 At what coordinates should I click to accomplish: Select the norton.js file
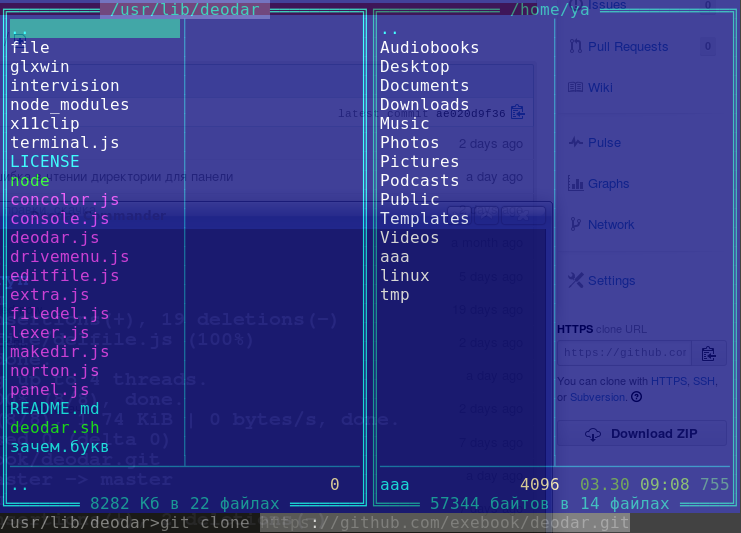tap(55, 370)
